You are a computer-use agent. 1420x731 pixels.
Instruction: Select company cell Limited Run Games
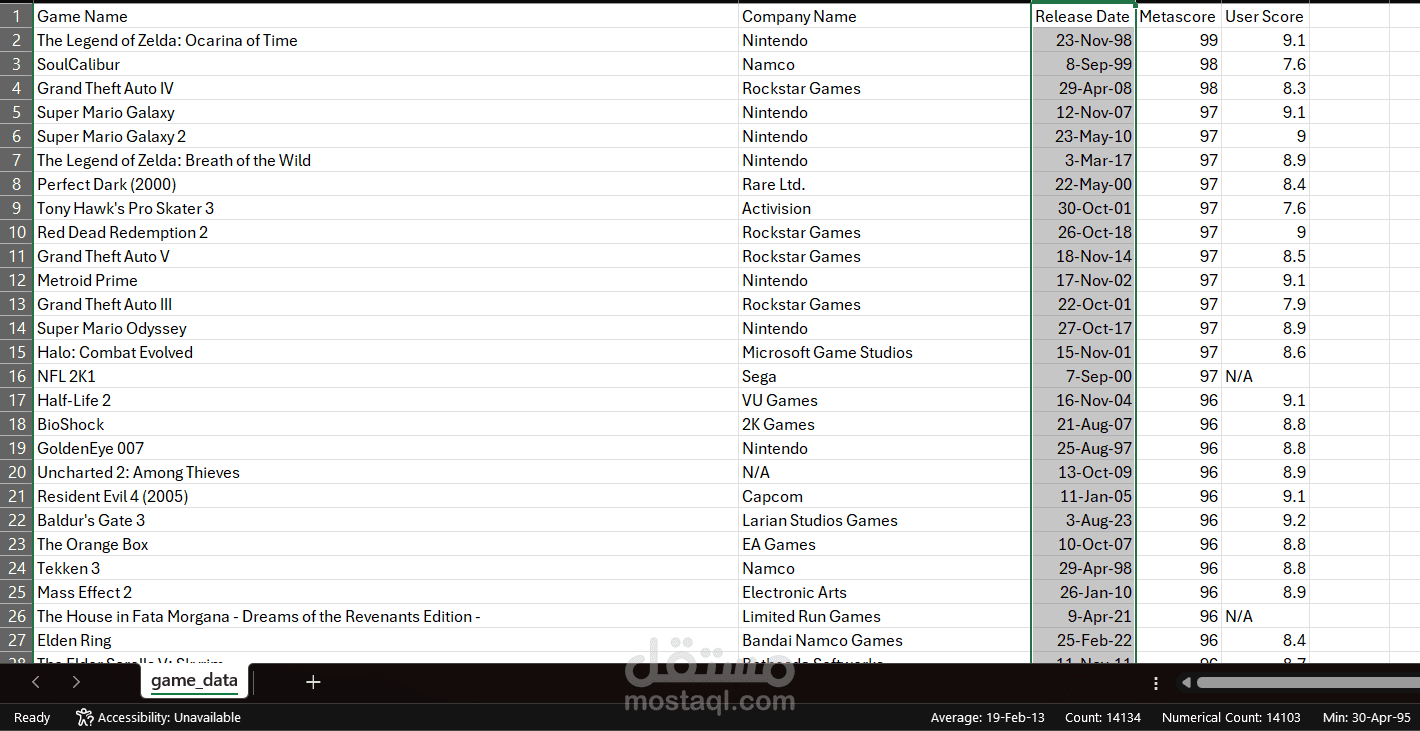(x=885, y=616)
